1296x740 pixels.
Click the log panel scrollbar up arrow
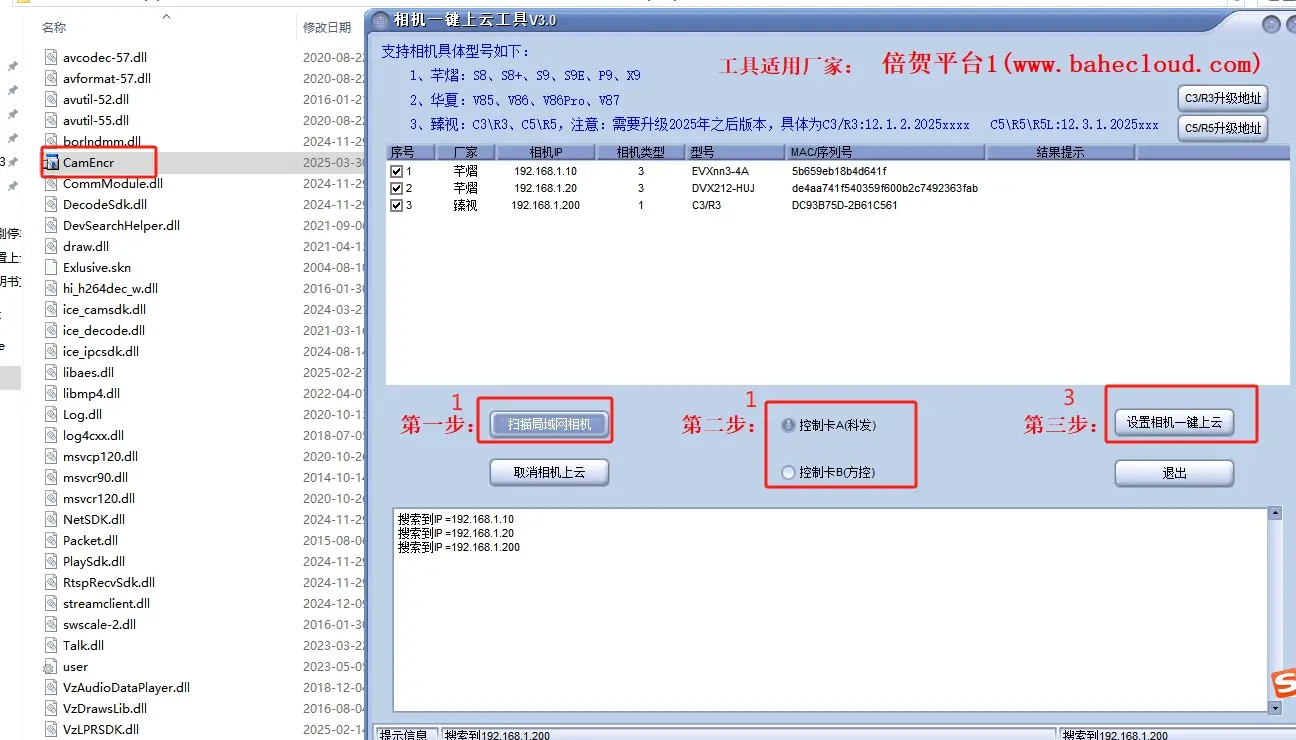pos(1275,511)
